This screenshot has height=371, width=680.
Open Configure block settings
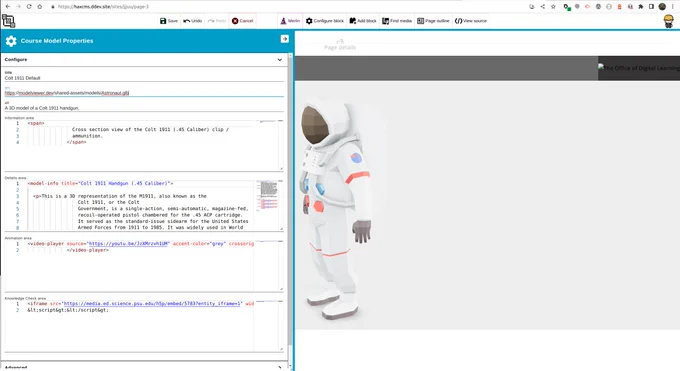point(324,21)
